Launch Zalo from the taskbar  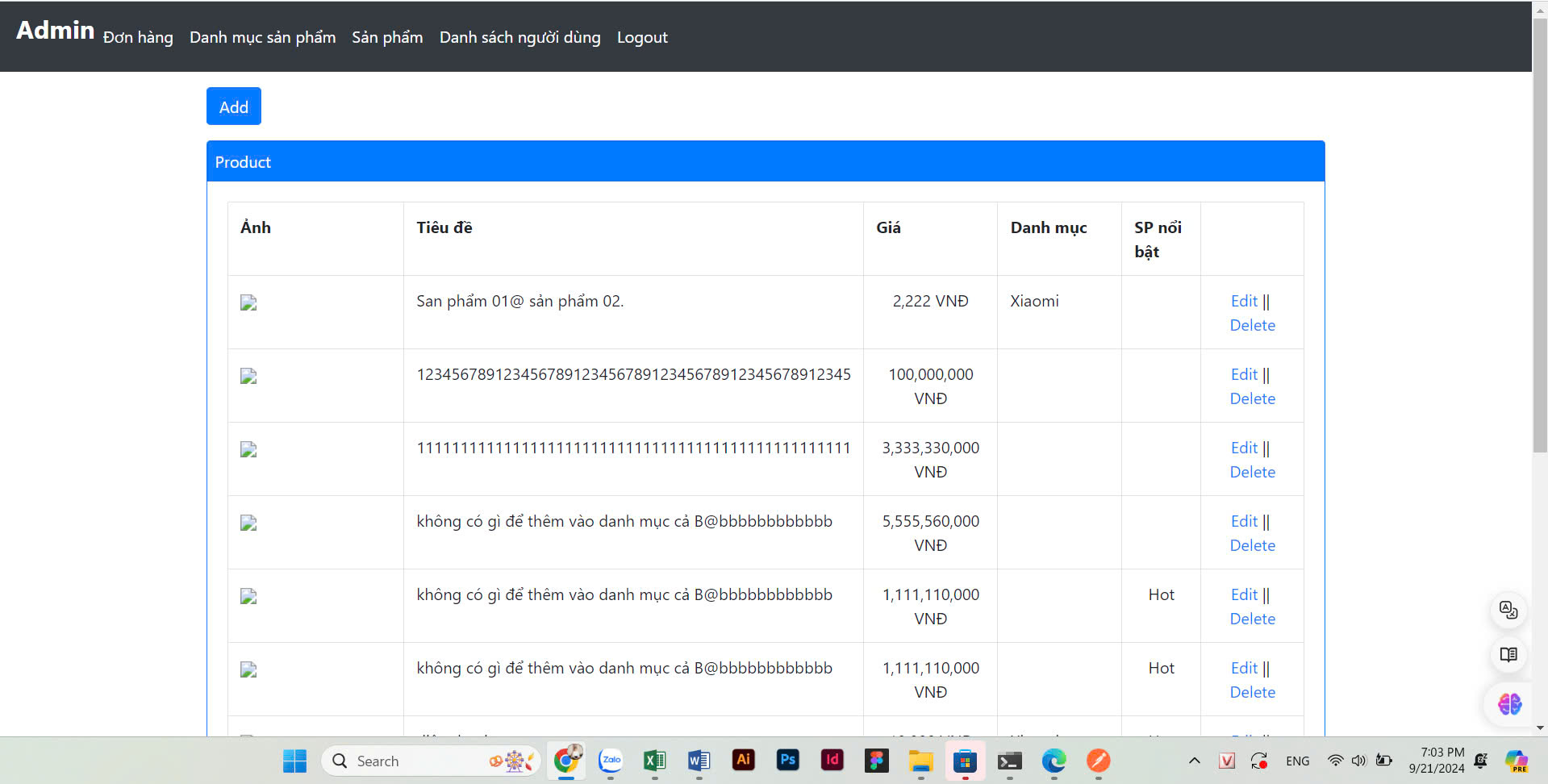(x=611, y=761)
